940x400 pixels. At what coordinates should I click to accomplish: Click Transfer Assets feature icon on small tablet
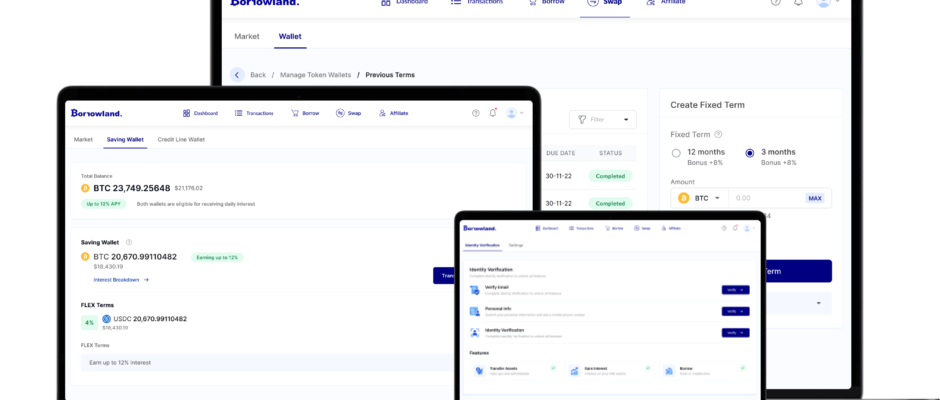pos(480,371)
